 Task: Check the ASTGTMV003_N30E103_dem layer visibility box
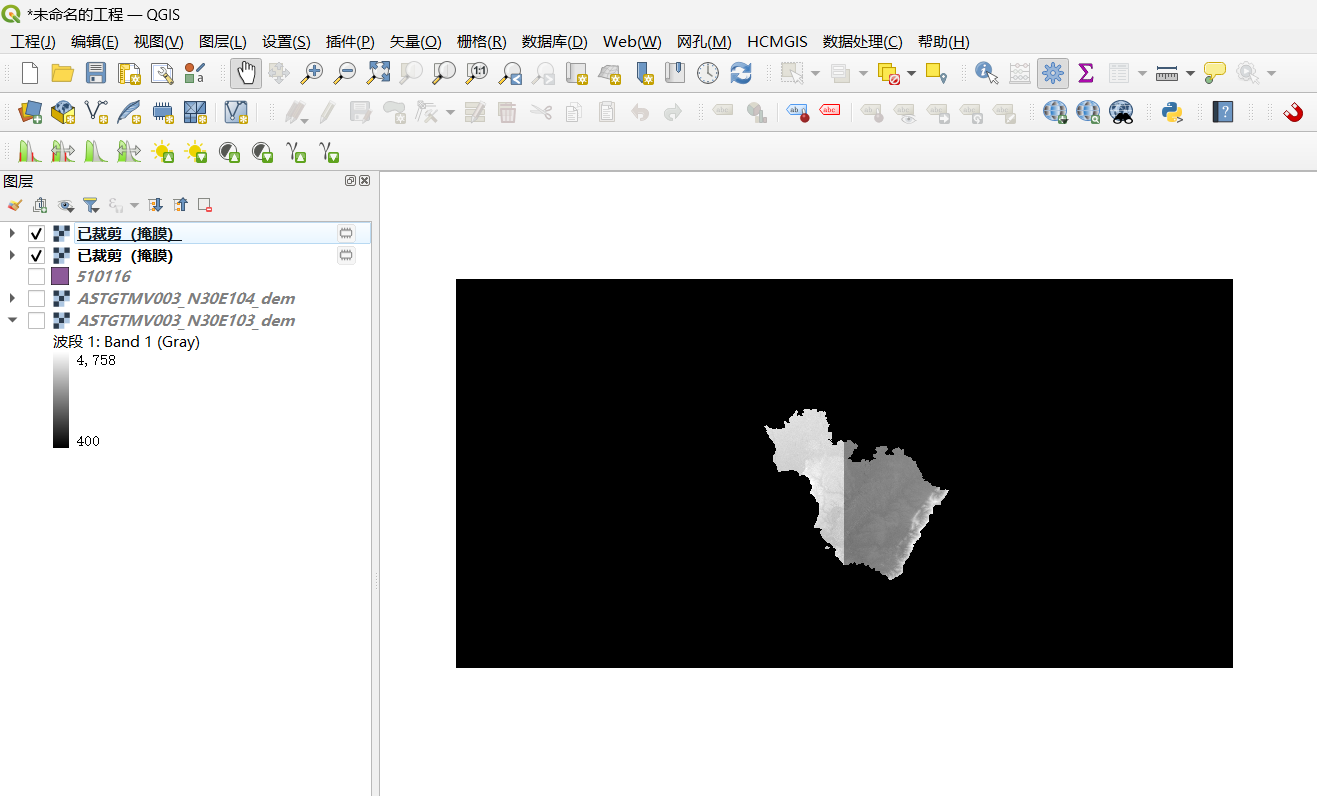pyautogui.click(x=36, y=320)
